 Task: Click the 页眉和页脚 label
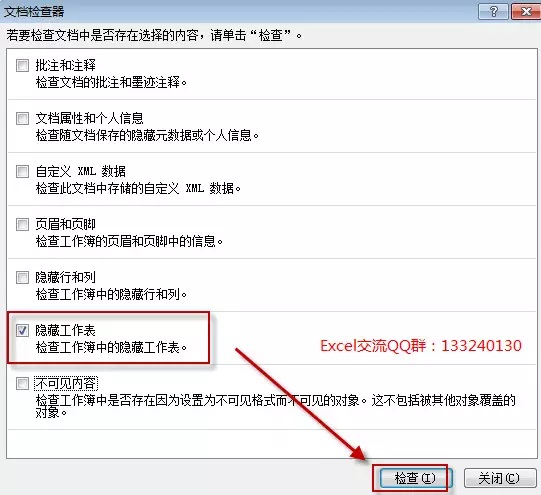(66, 224)
